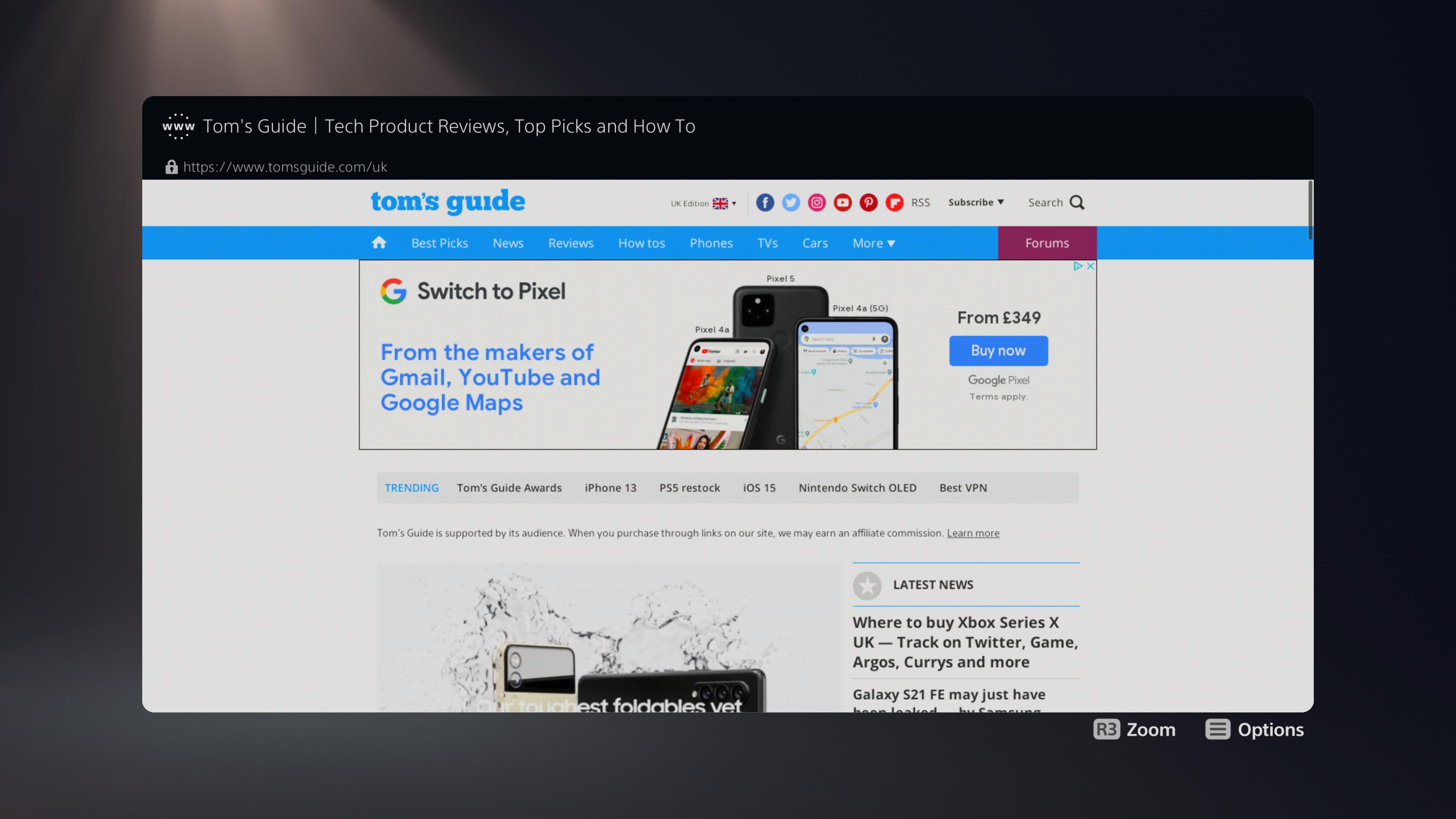Viewport: 1456px width, 819px height.
Task: Click the page vertical scrollbar thumb
Action: point(1310,210)
